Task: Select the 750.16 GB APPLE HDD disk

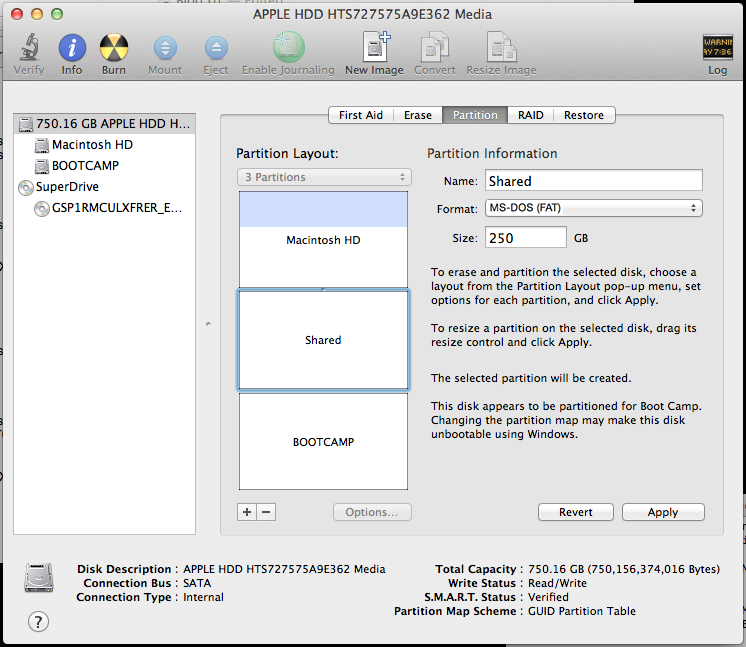Action: coord(105,124)
